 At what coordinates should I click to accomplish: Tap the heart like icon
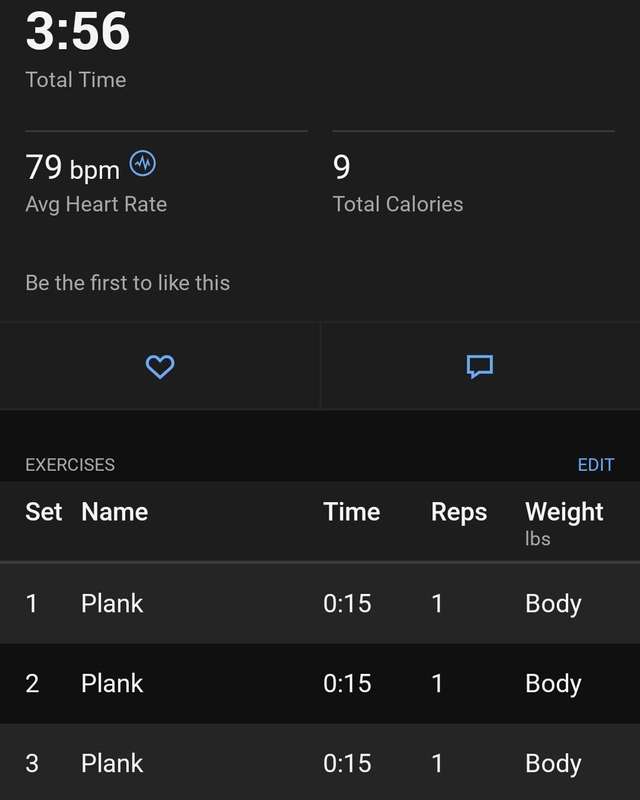point(160,367)
